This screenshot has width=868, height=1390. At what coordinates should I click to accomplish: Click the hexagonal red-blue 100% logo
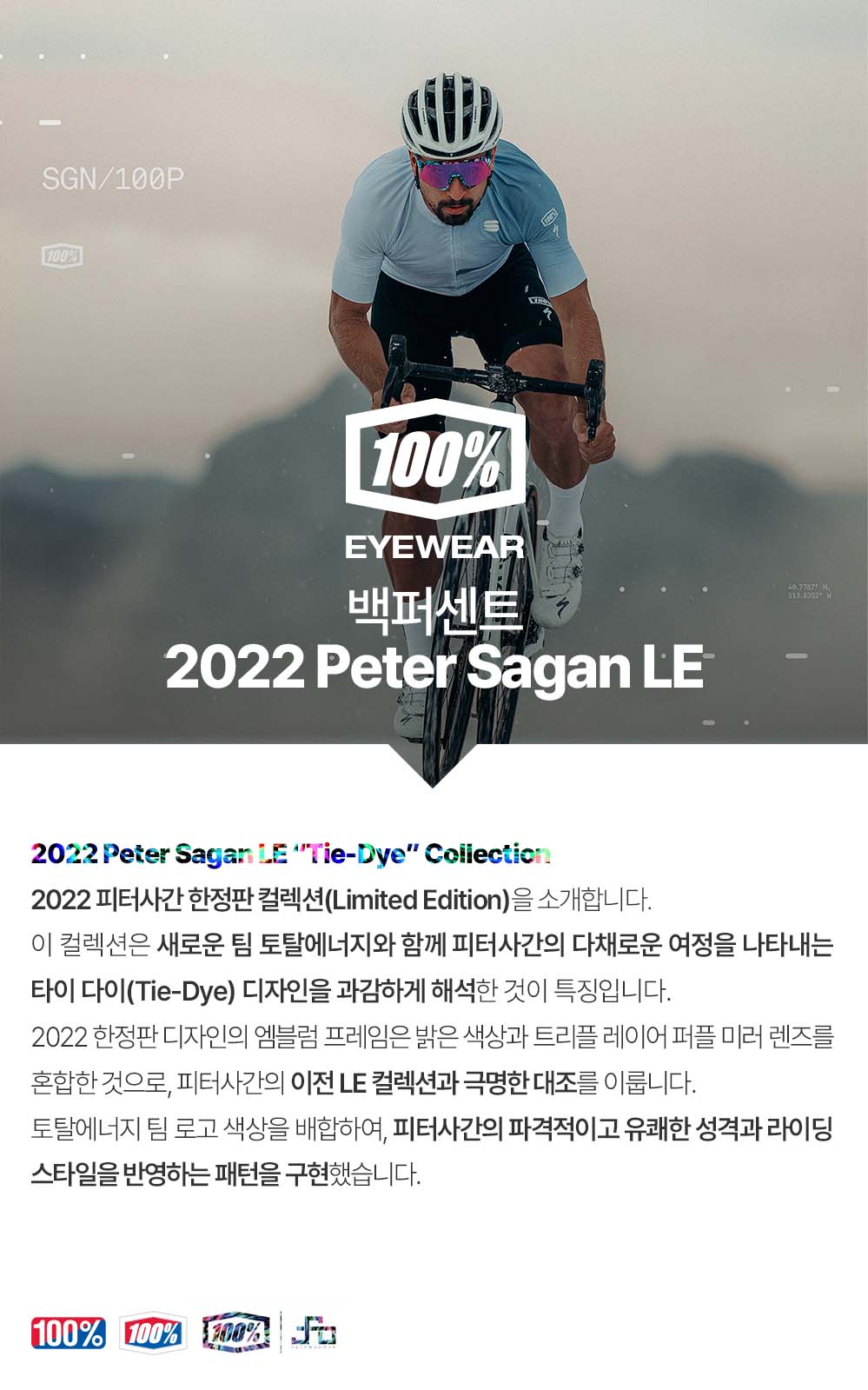click(152, 1332)
